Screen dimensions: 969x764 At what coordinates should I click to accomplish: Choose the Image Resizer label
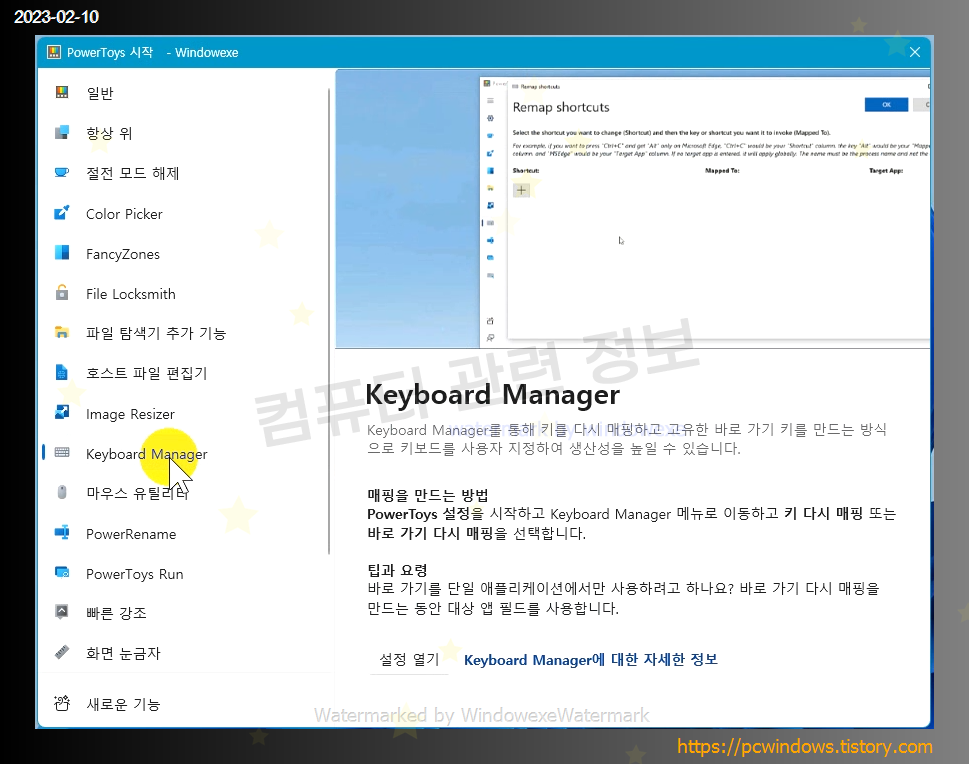click(x=130, y=414)
